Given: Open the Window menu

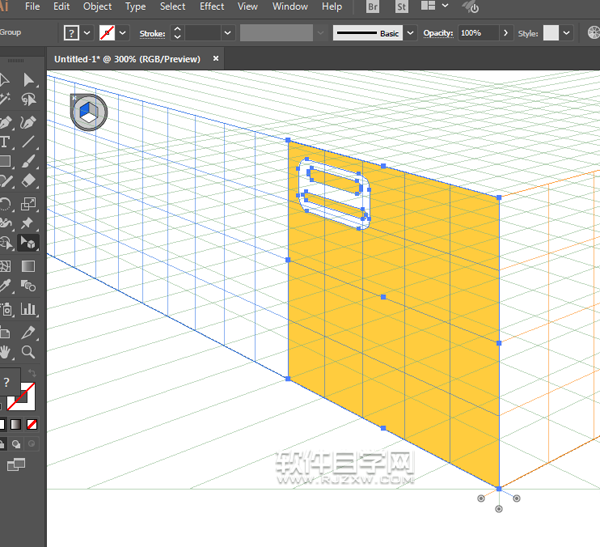Looking at the screenshot, I should coord(290,7).
